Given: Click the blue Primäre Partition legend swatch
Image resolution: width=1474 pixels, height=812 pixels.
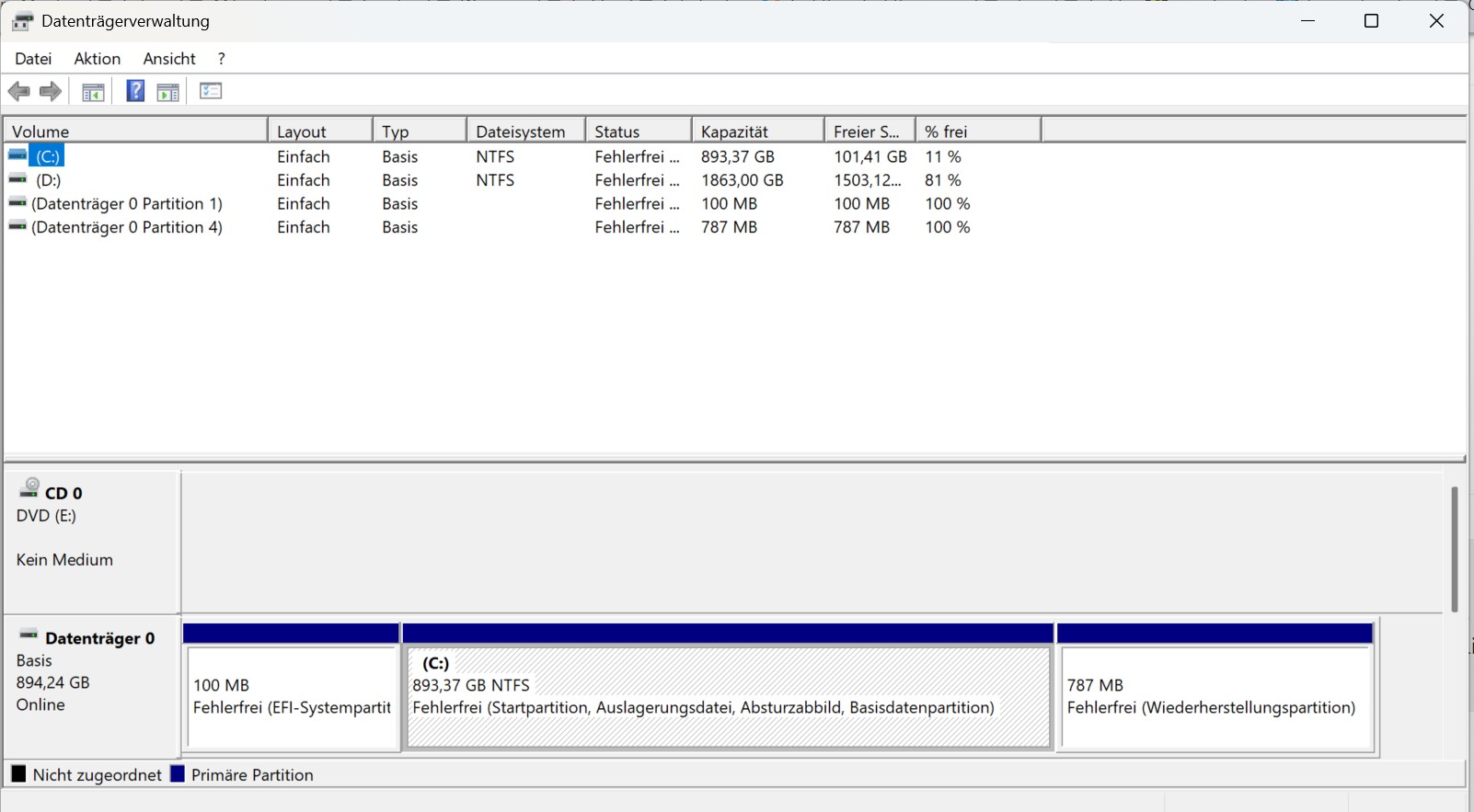Looking at the screenshot, I should point(178,773).
